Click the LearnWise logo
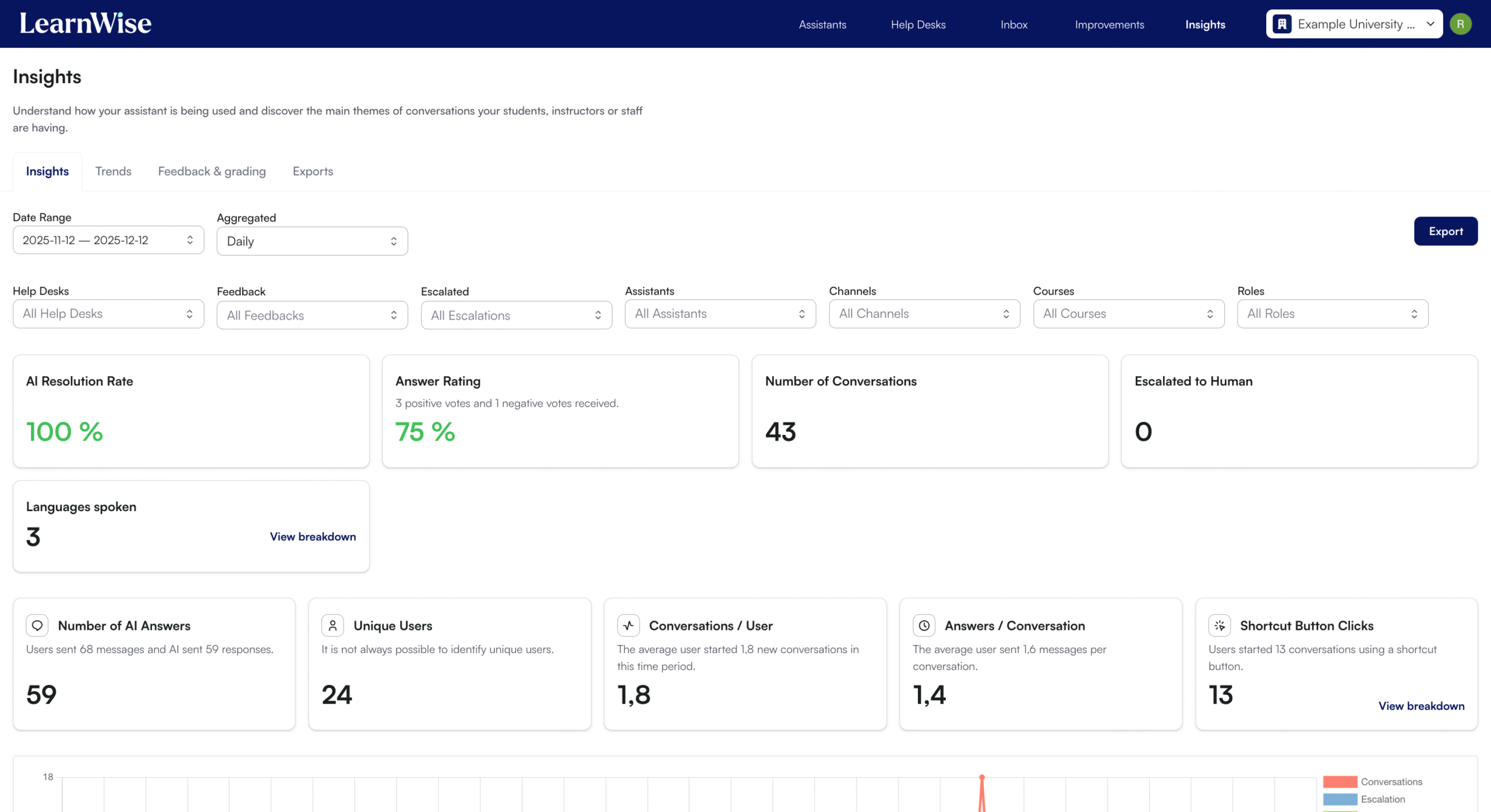Screen dimensions: 1491x812 coord(86,24)
